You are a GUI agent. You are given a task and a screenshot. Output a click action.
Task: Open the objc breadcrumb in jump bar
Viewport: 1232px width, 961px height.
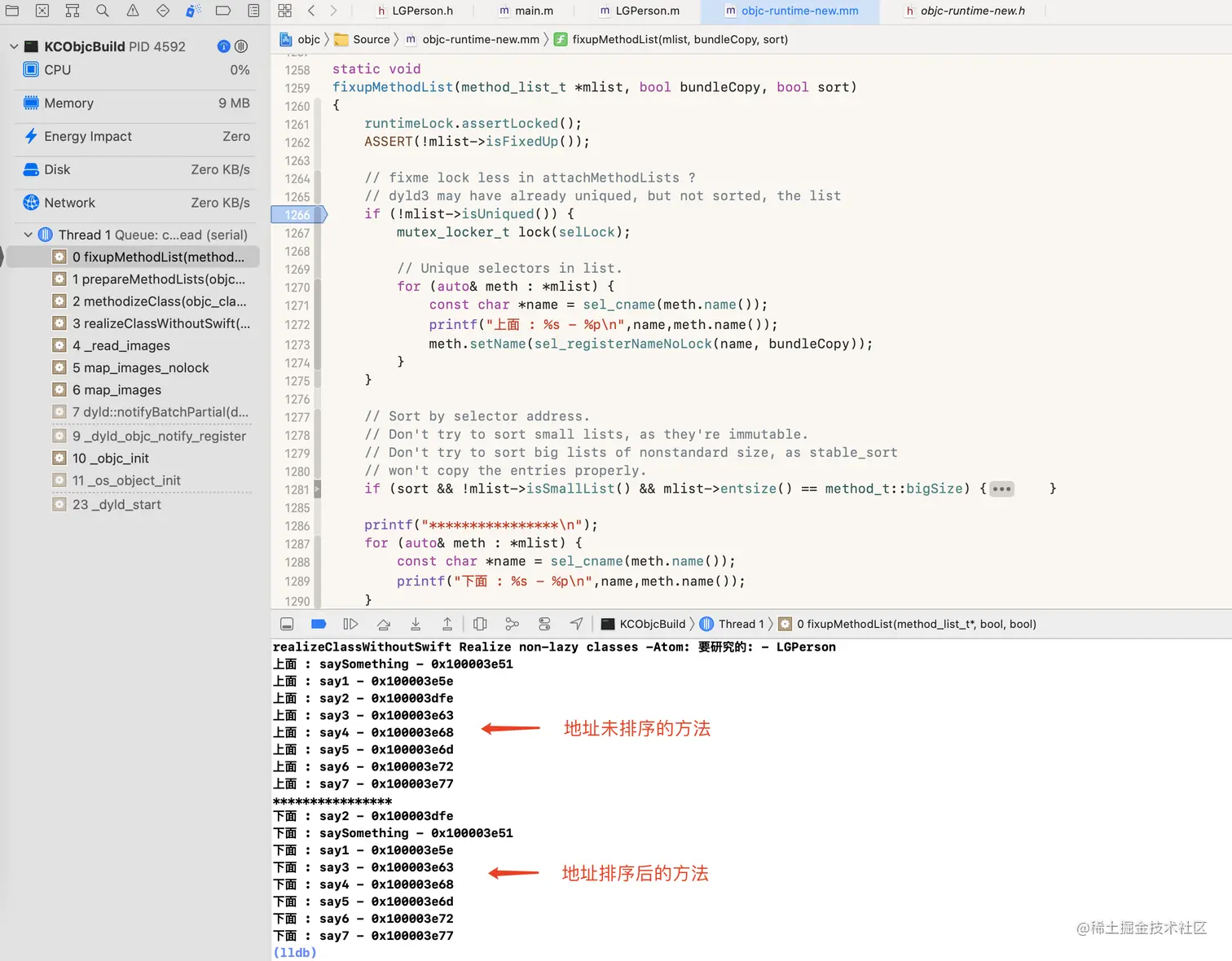point(300,39)
